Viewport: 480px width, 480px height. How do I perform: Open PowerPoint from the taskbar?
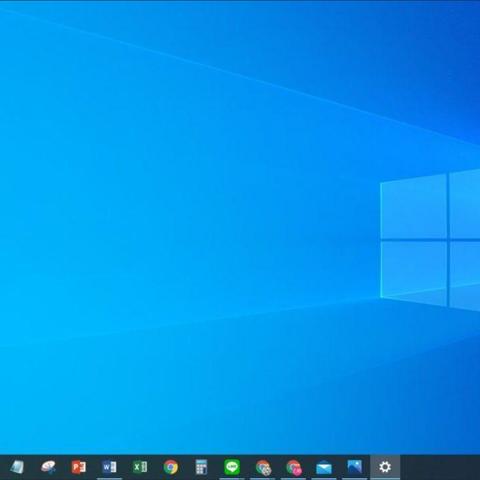79,467
